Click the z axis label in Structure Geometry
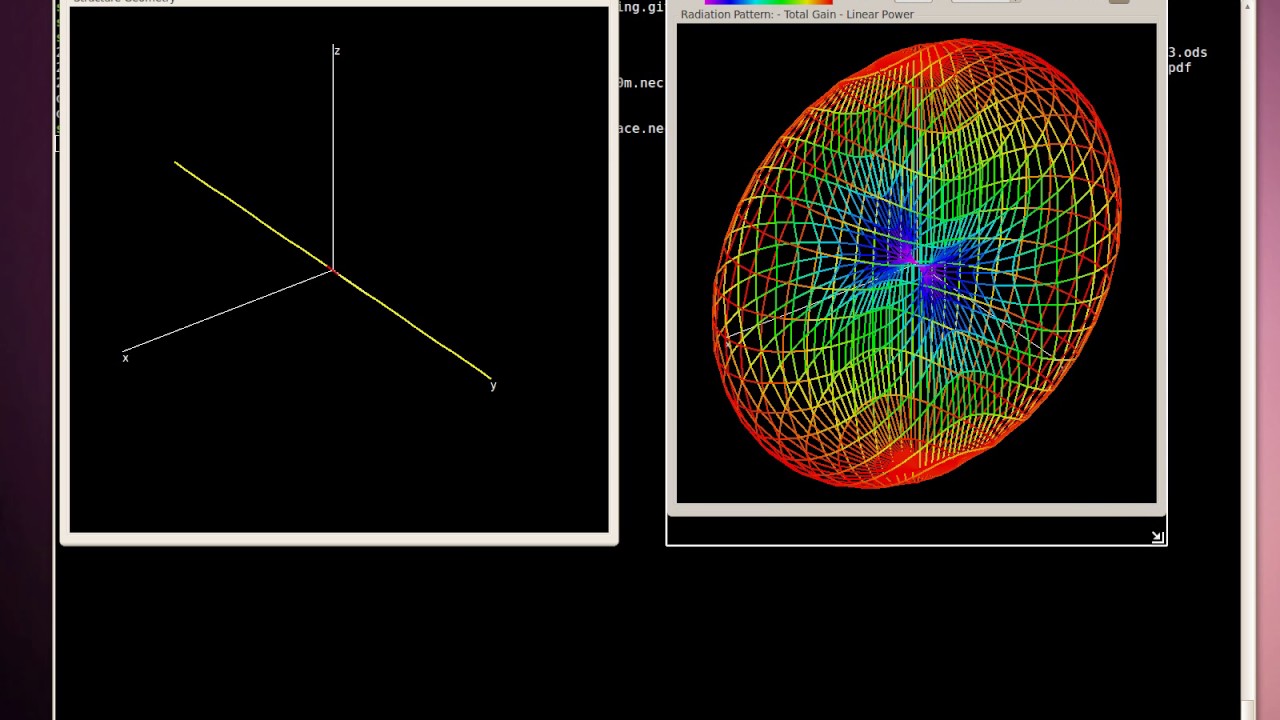Image resolution: width=1280 pixels, height=720 pixels. point(337,51)
